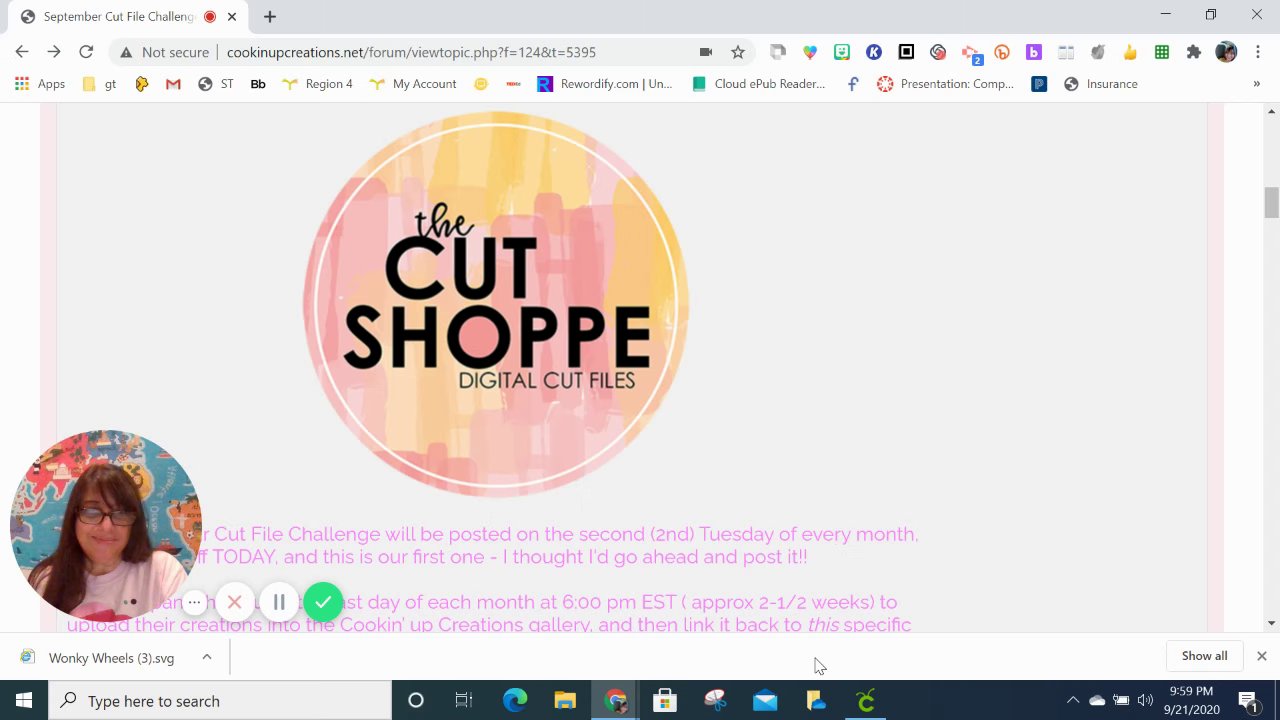
Task: Open Chrome's three-dot menu
Action: (x=1258, y=52)
